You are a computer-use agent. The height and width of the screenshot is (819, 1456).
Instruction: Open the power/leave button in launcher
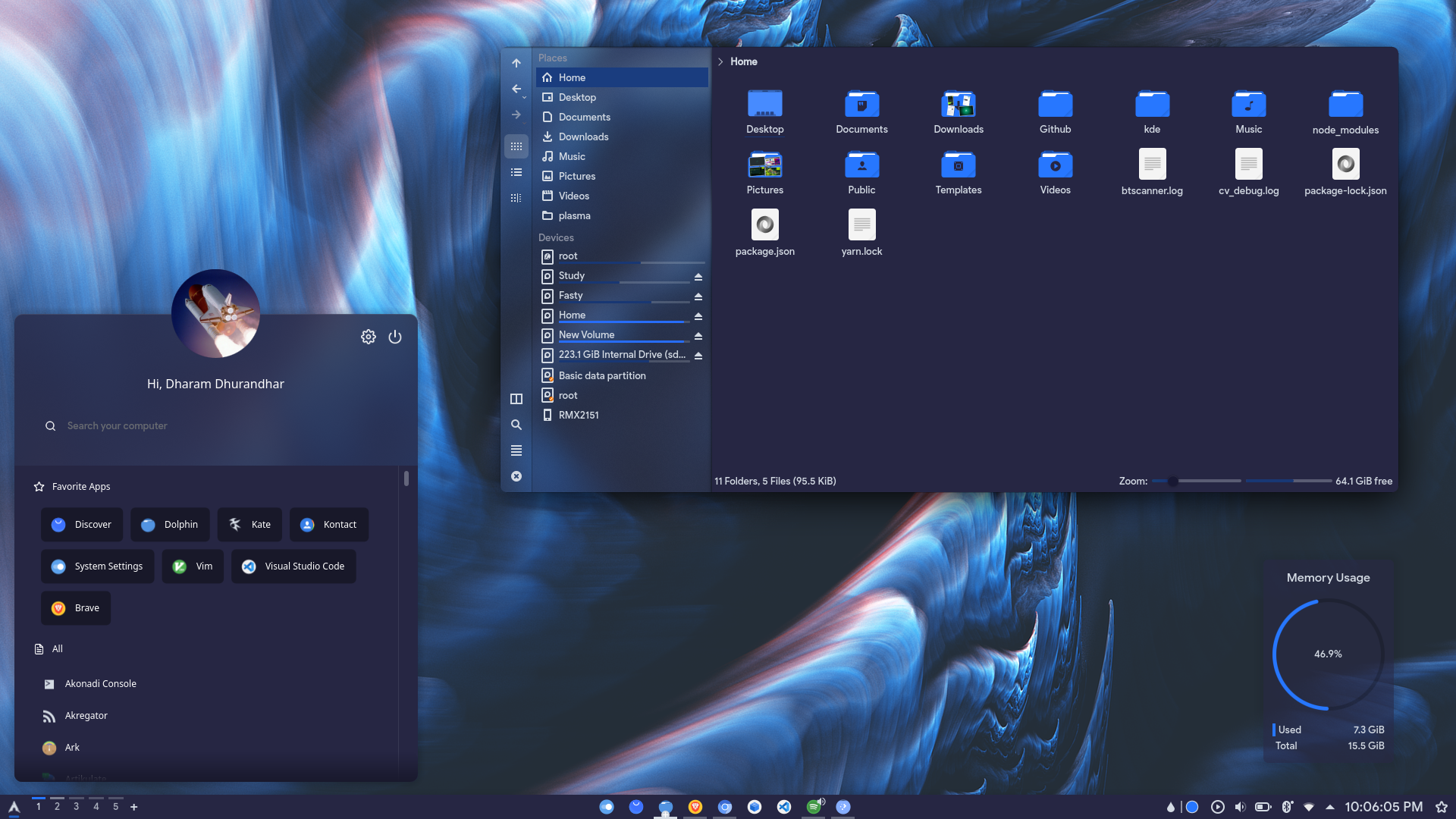pyautogui.click(x=395, y=337)
